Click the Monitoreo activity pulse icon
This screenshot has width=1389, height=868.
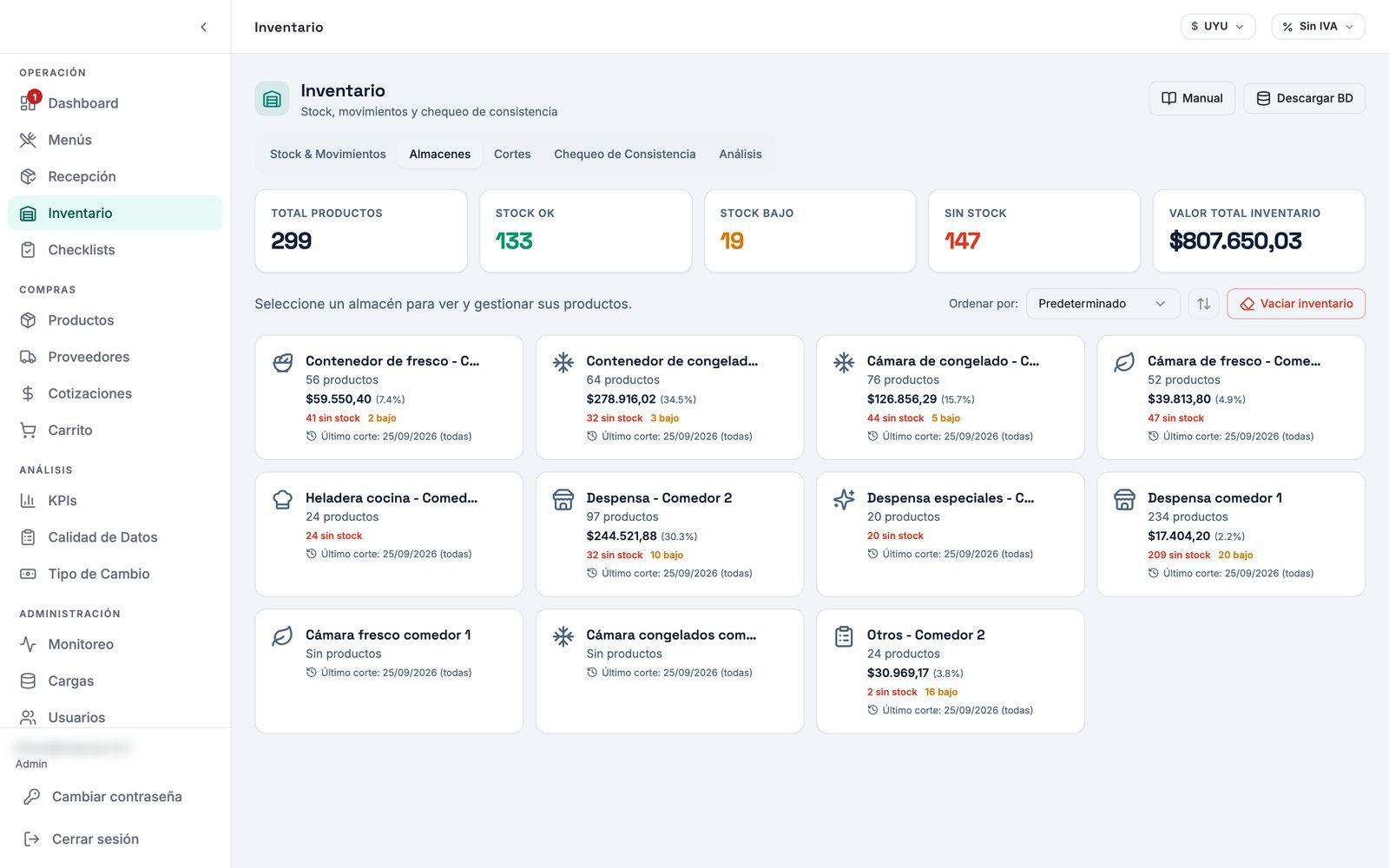coord(28,644)
